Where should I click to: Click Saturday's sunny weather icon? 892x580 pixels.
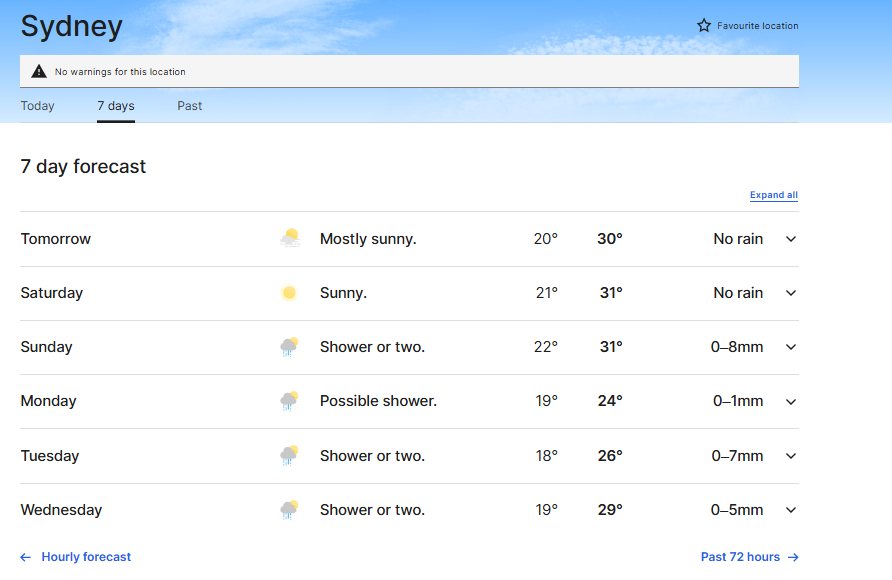point(289,293)
